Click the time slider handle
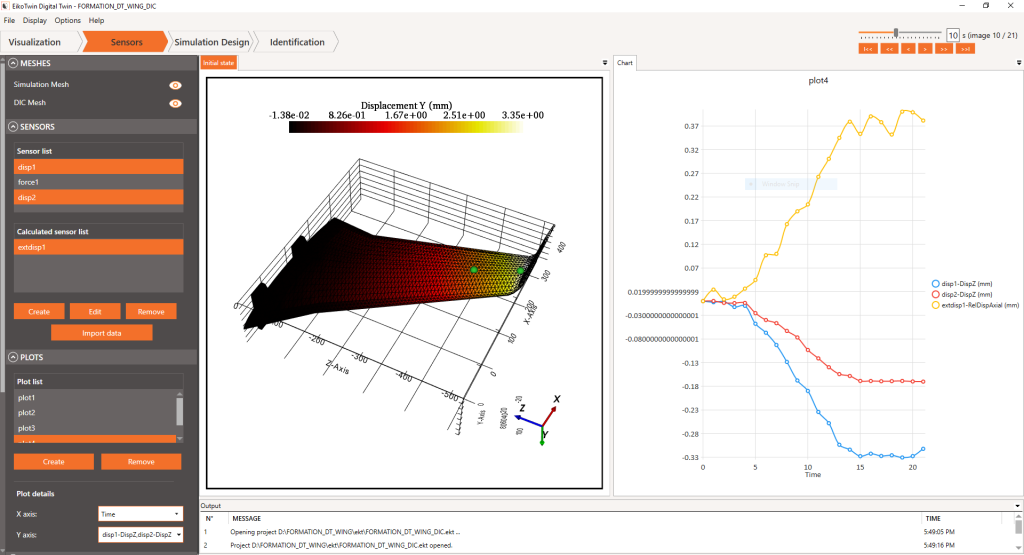 (x=896, y=33)
